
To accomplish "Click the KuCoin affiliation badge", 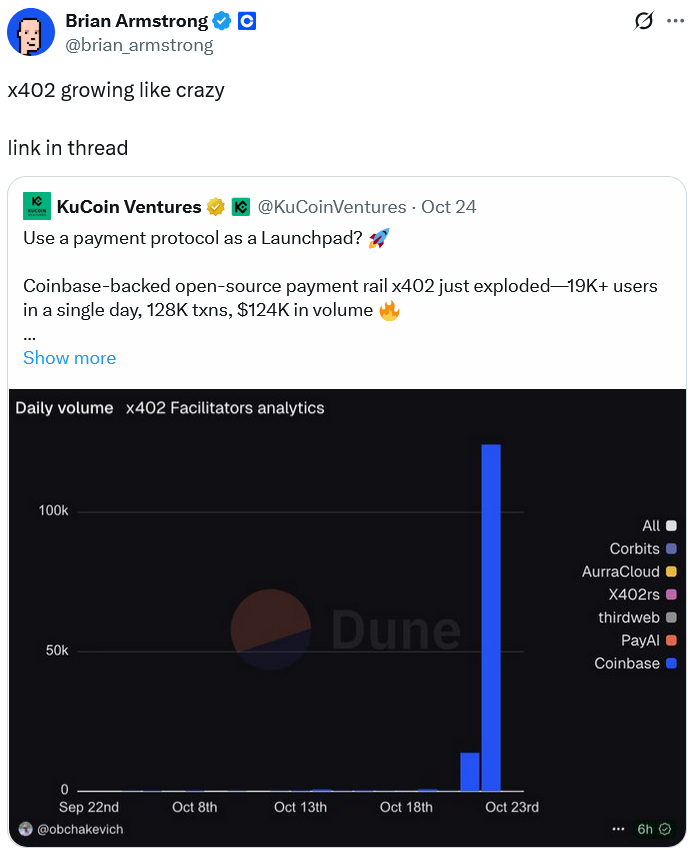I will (x=239, y=206).
